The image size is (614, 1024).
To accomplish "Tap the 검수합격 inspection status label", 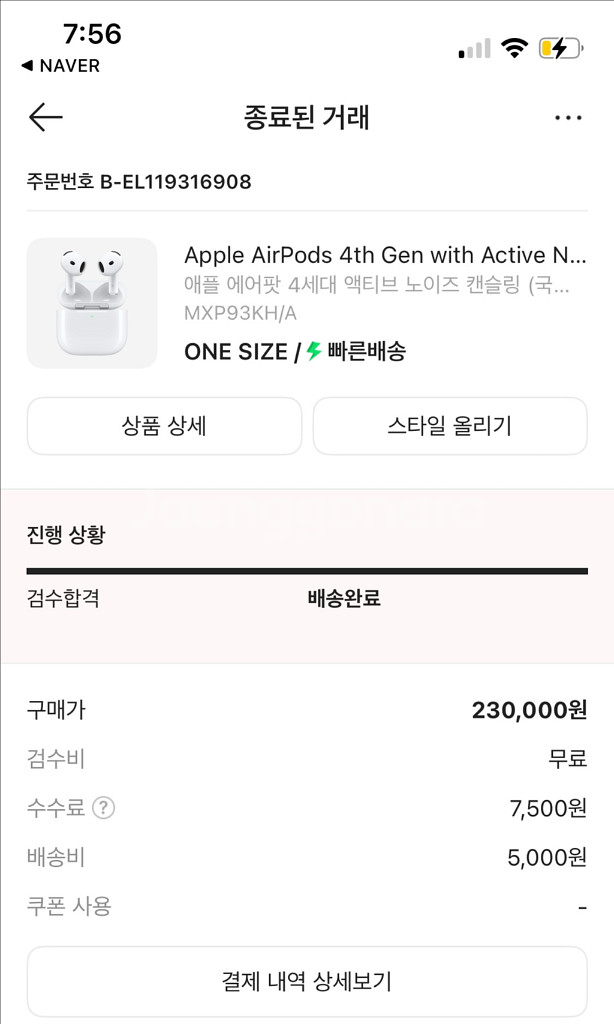I will click(63, 599).
